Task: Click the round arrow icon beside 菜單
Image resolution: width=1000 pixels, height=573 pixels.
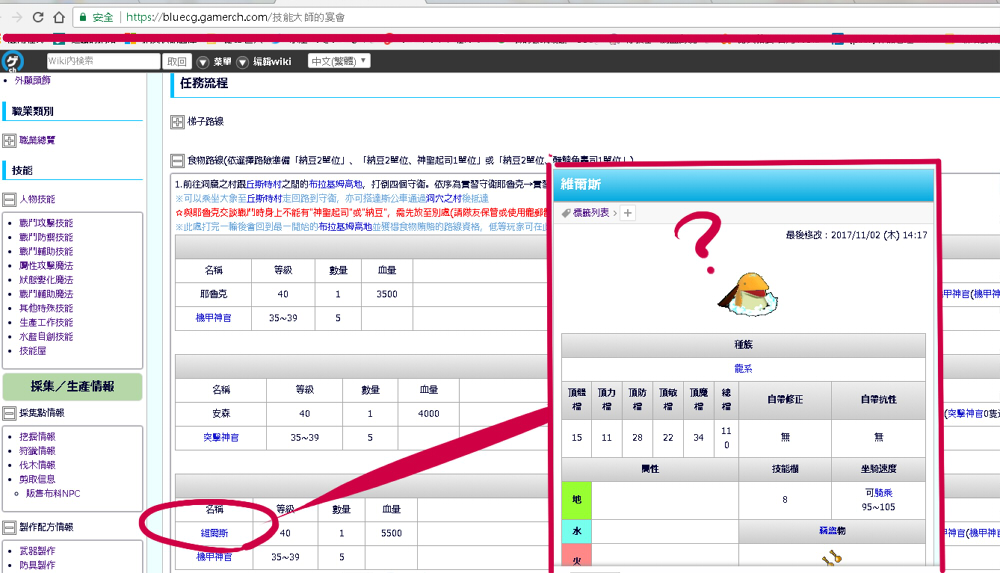Action: [203, 62]
